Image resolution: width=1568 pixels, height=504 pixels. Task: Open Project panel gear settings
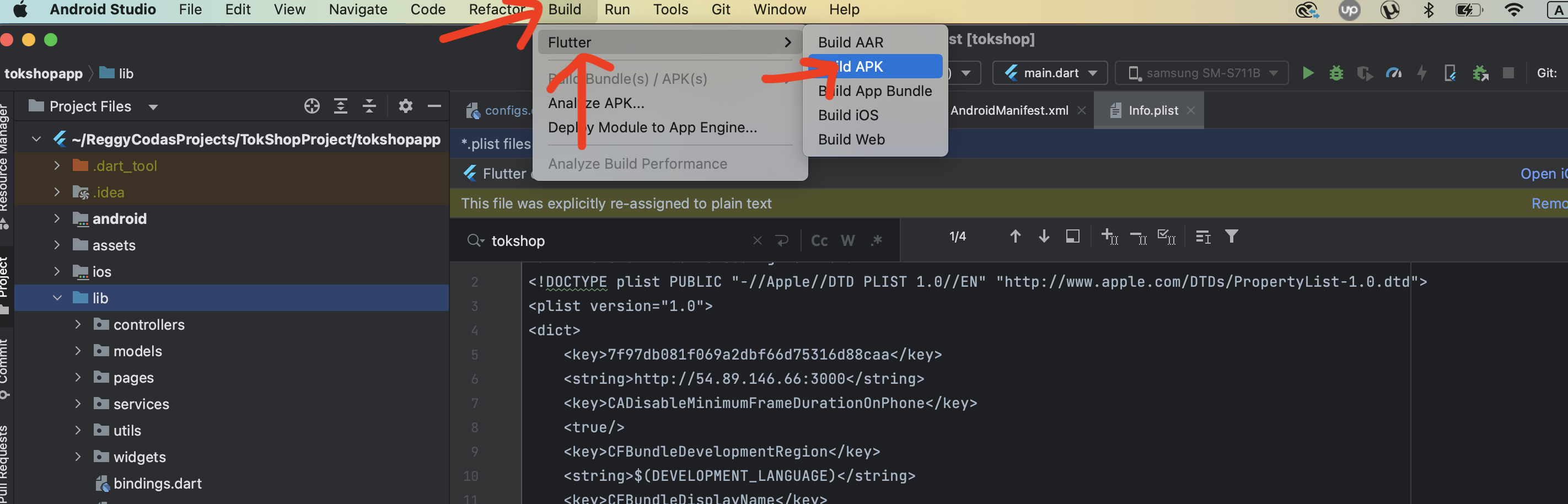(x=405, y=106)
